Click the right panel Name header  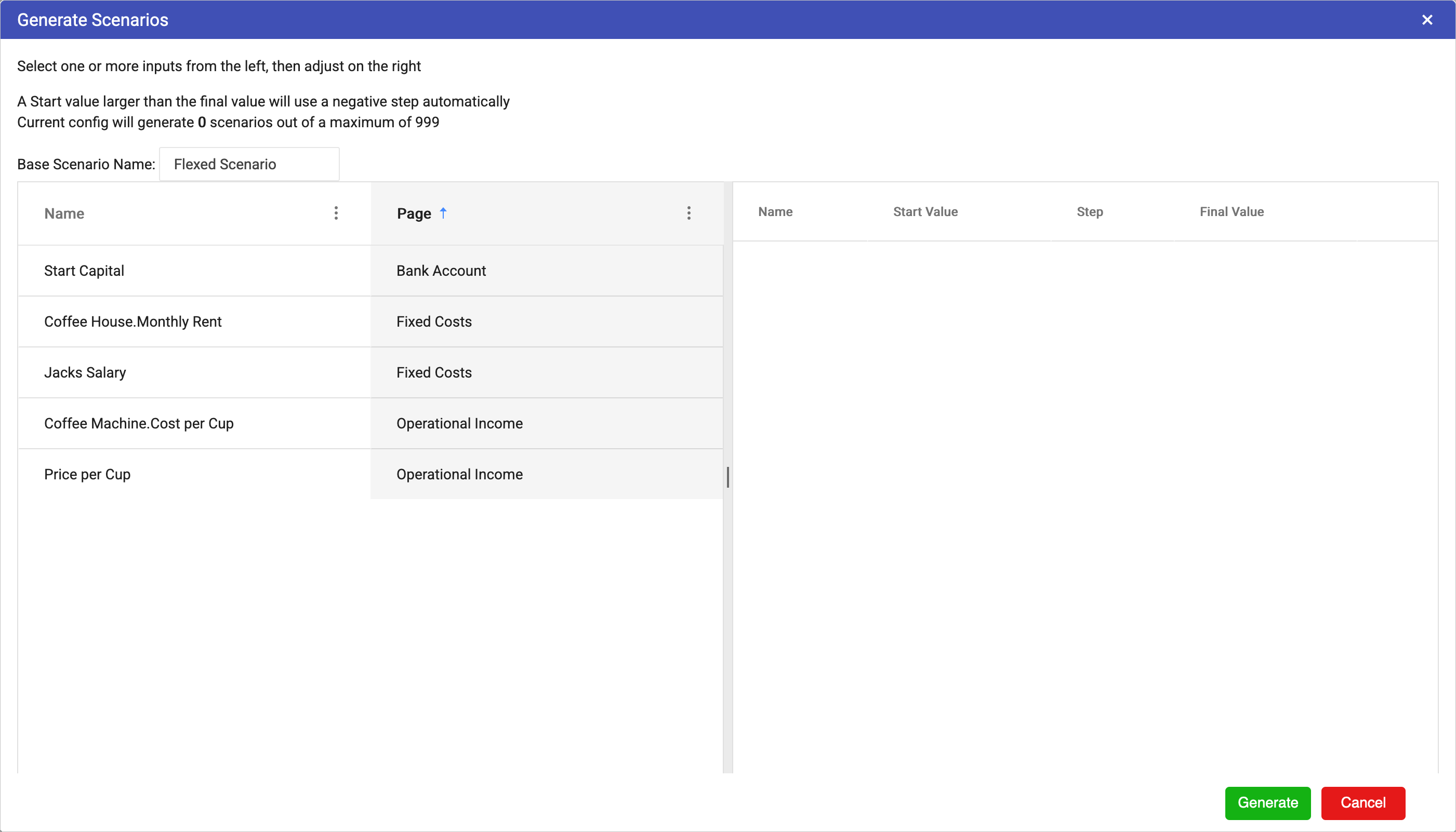pos(775,212)
